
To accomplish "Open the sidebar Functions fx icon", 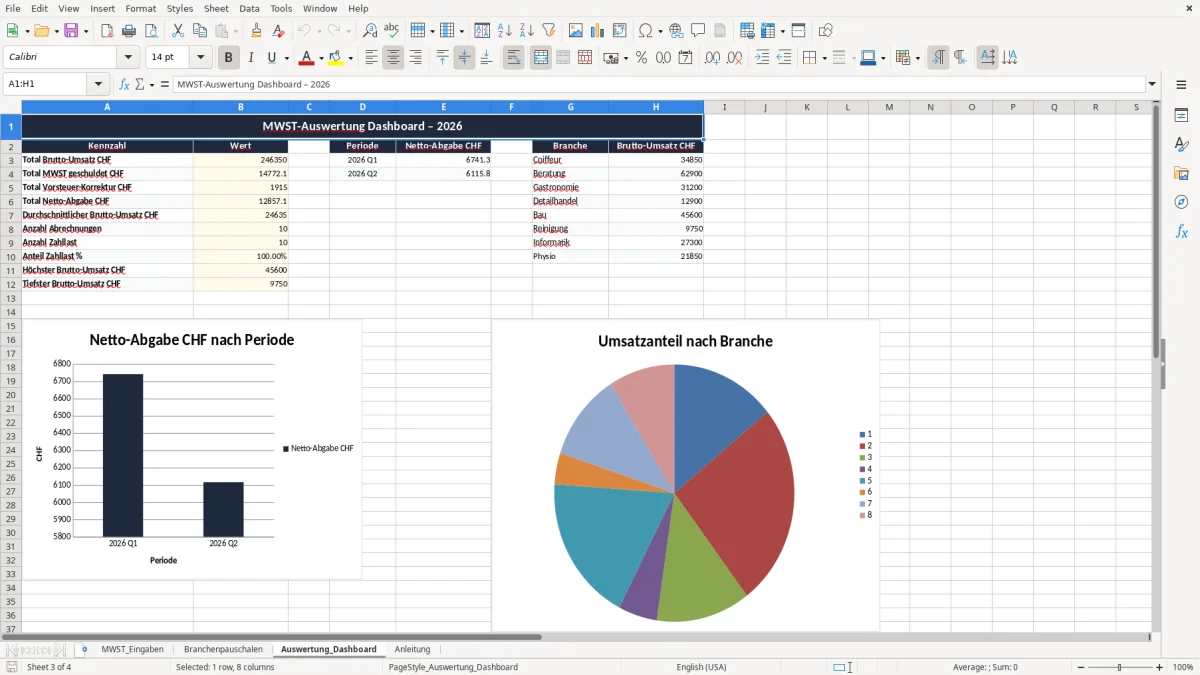I will [1181, 231].
